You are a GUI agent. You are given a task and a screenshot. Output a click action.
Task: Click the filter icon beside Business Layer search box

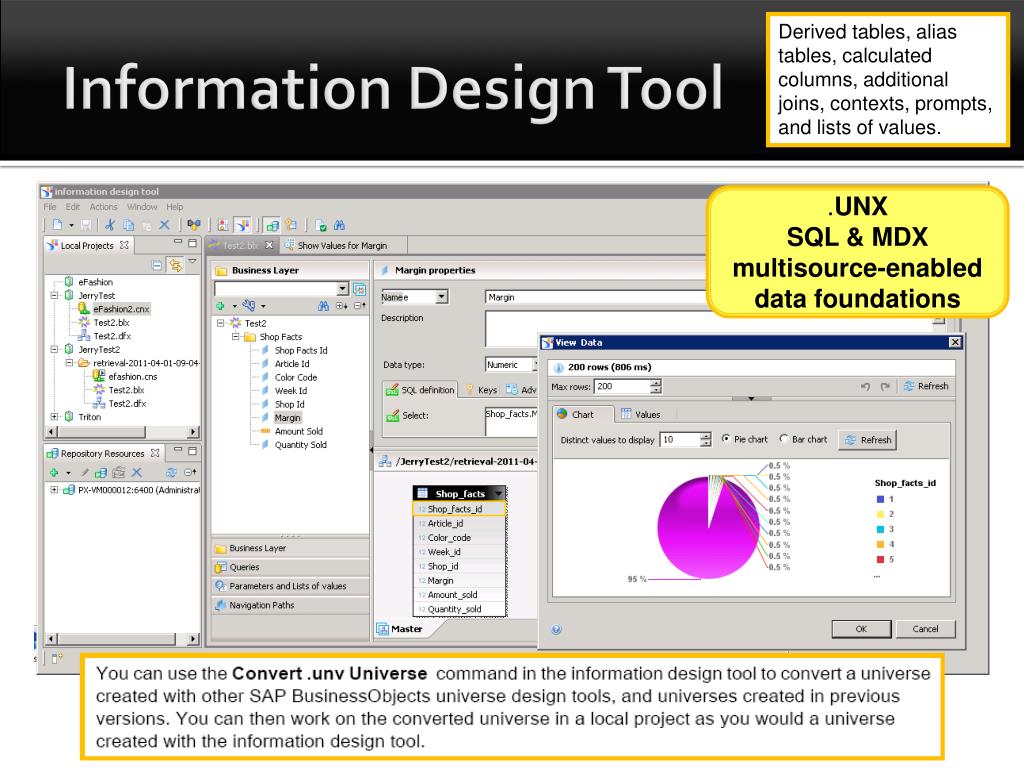click(359, 289)
